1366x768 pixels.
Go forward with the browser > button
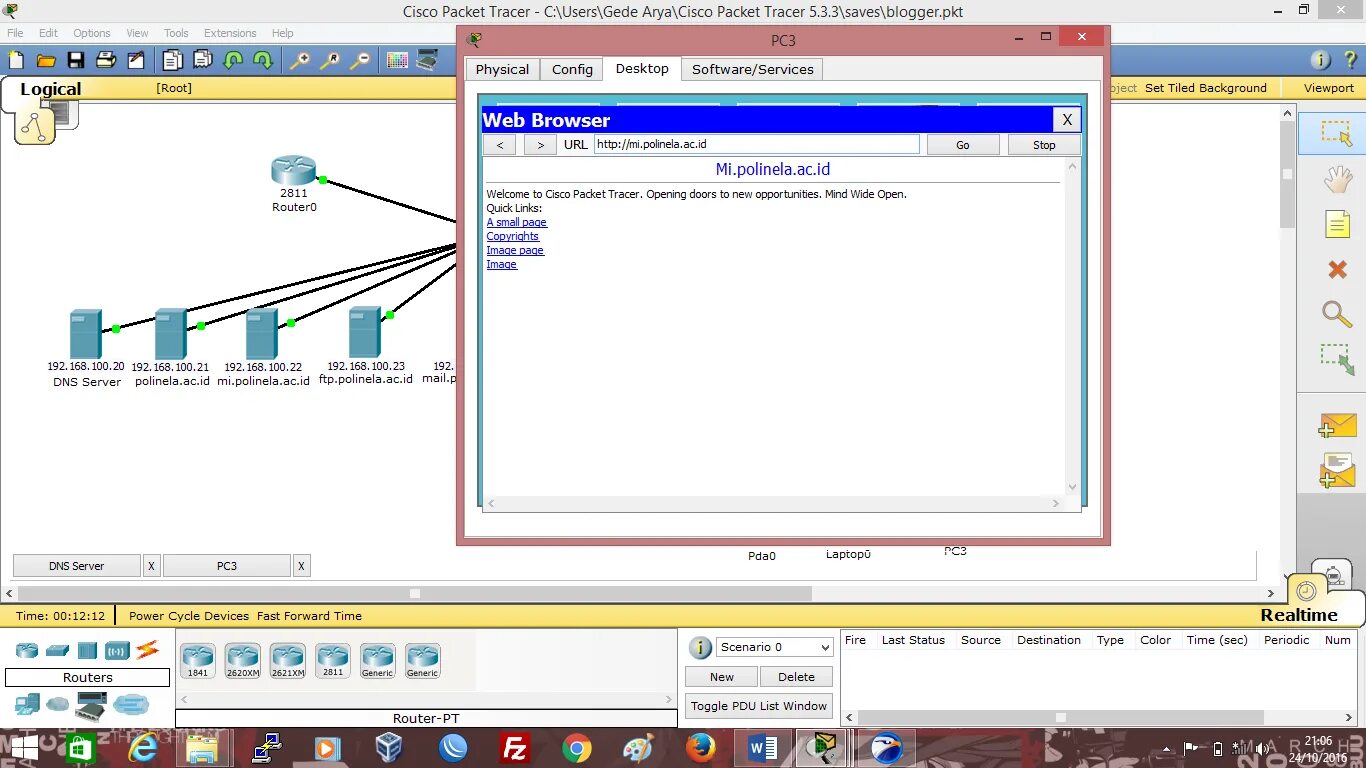click(540, 145)
